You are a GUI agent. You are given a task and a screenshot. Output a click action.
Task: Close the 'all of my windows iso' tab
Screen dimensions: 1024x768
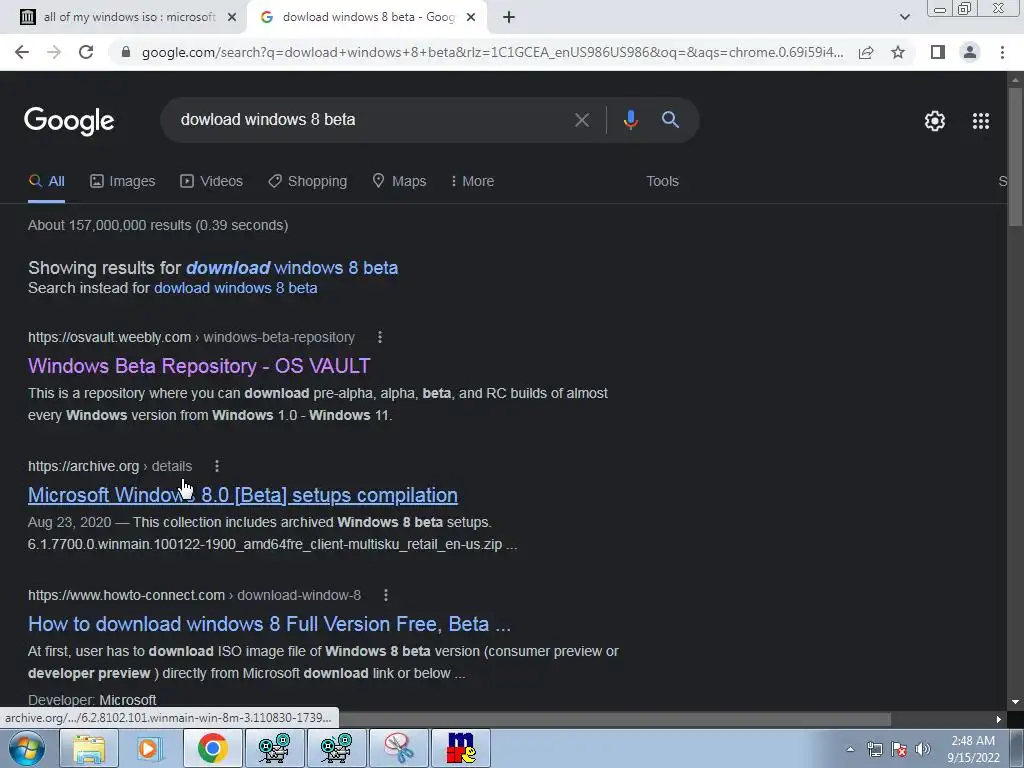coord(232,17)
